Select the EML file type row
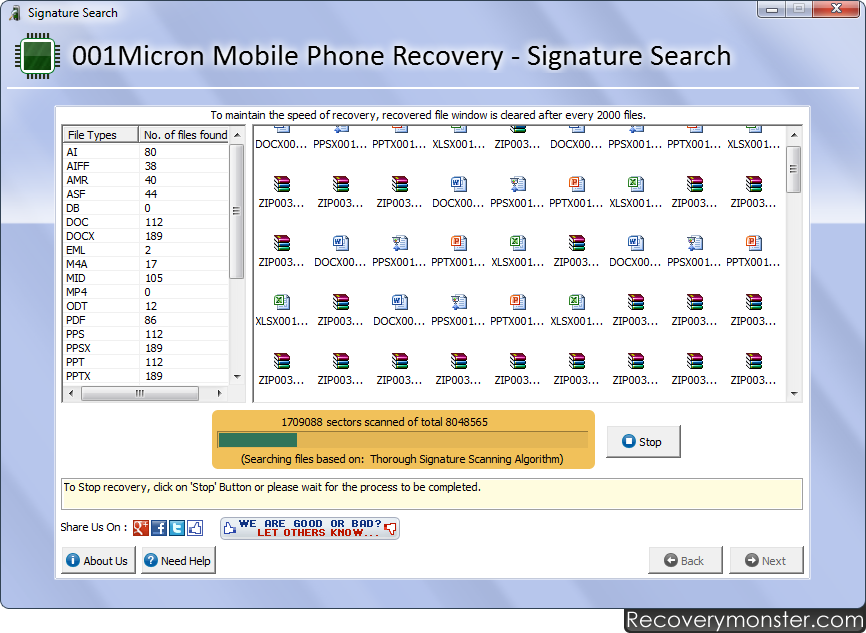Viewport: 866px width, 633px height. pyautogui.click(x=146, y=250)
